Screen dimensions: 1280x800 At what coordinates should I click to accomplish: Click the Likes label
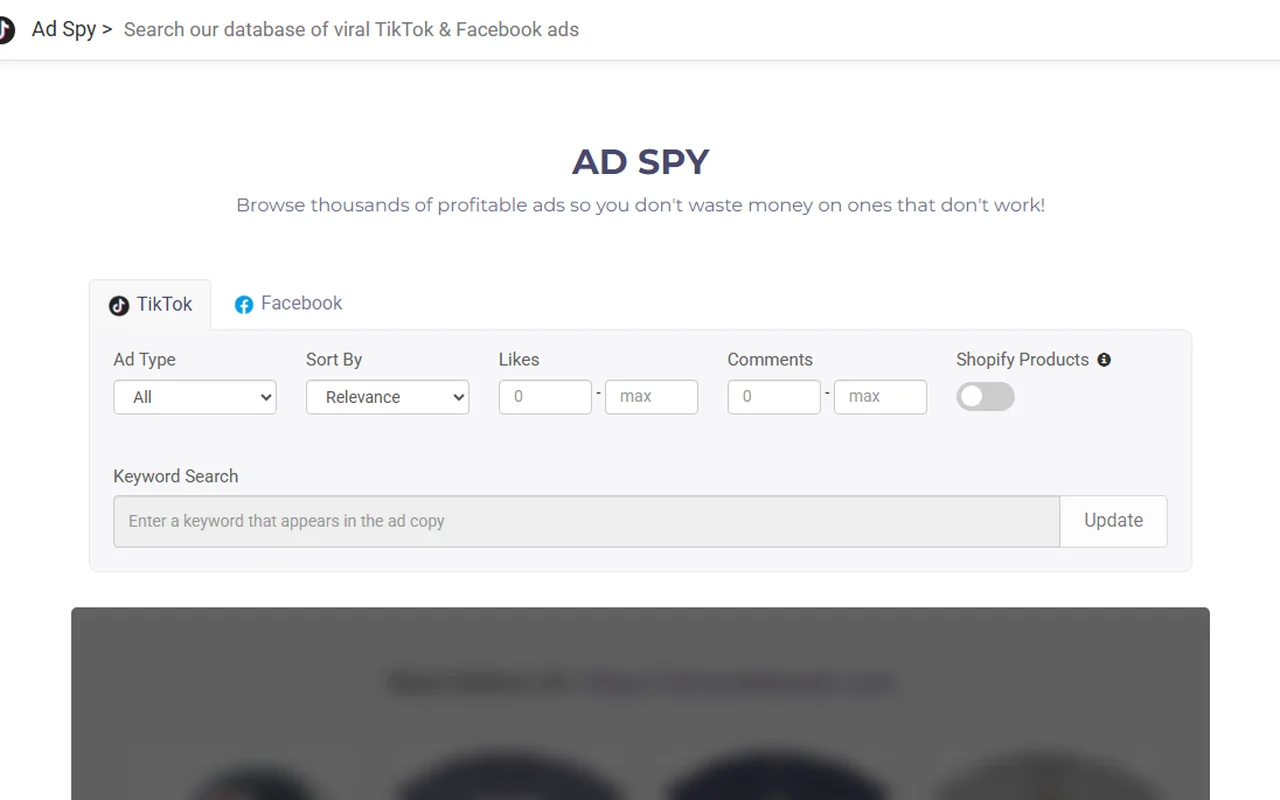coord(519,360)
